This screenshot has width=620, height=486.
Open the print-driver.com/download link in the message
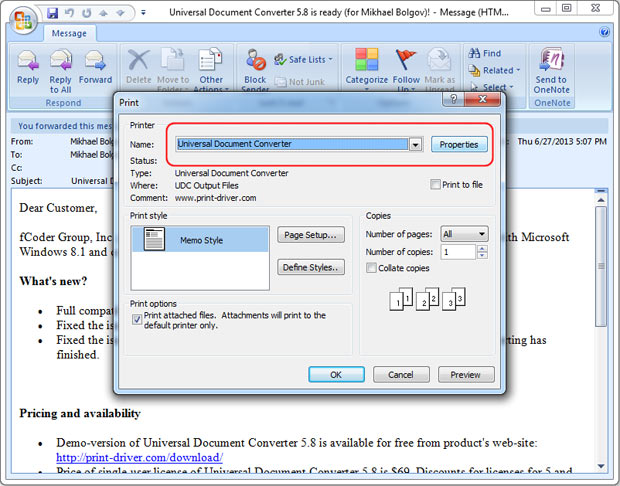(x=139, y=458)
